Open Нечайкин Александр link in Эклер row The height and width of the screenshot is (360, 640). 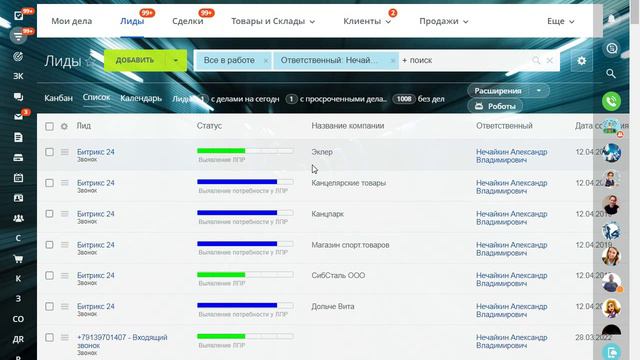point(511,156)
